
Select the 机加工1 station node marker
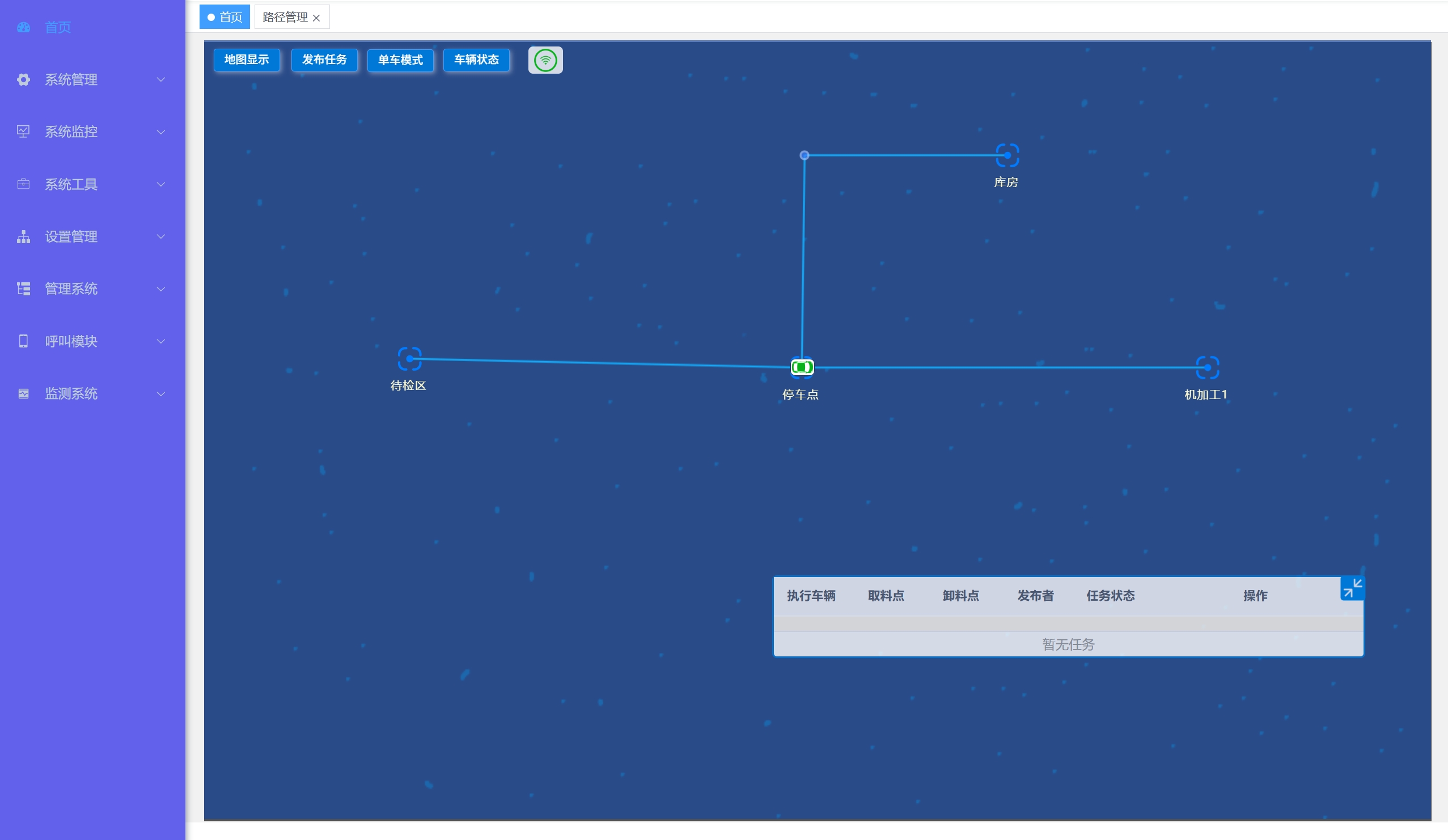tap(1206, 368)
